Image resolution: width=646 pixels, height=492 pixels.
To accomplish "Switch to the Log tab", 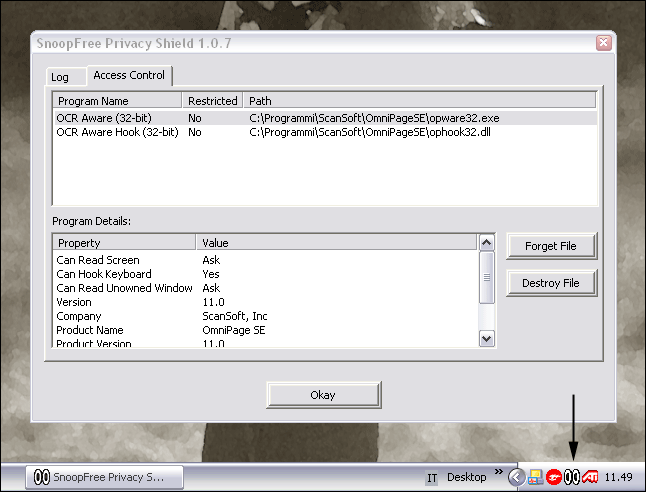I will pyautogui.click(x=66, y=77).
